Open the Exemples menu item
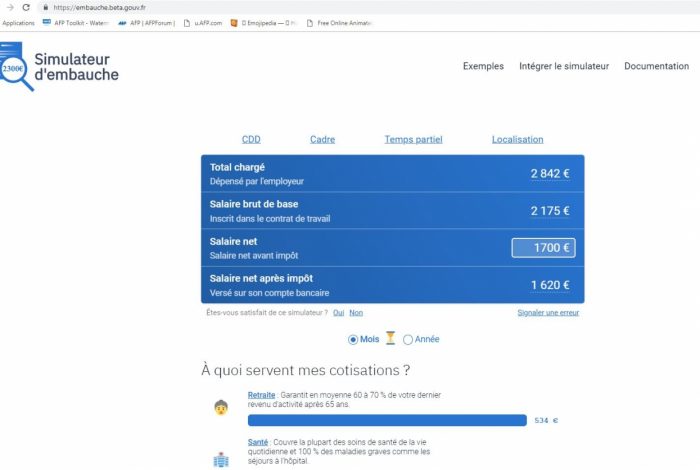 (x=483, y=66)
